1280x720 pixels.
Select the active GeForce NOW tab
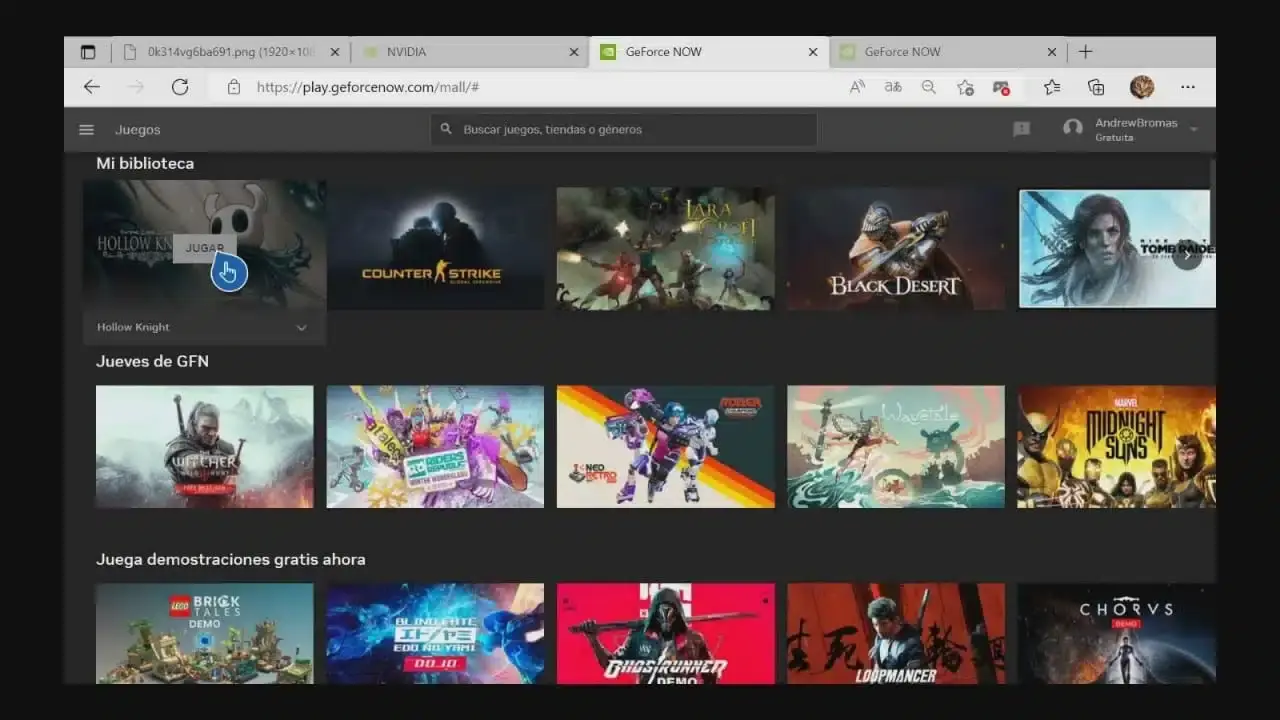pos(708,52)
